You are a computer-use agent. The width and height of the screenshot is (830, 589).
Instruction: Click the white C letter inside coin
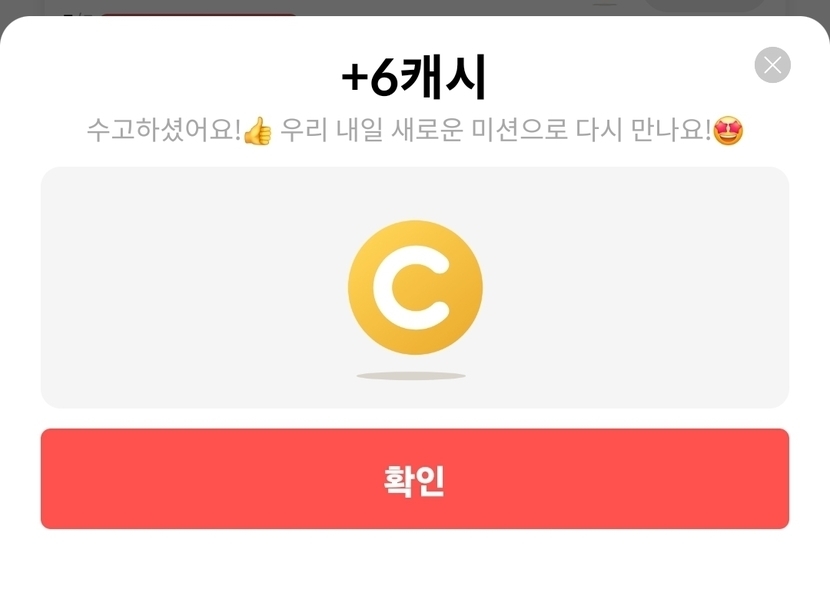[x=411, y=287]
